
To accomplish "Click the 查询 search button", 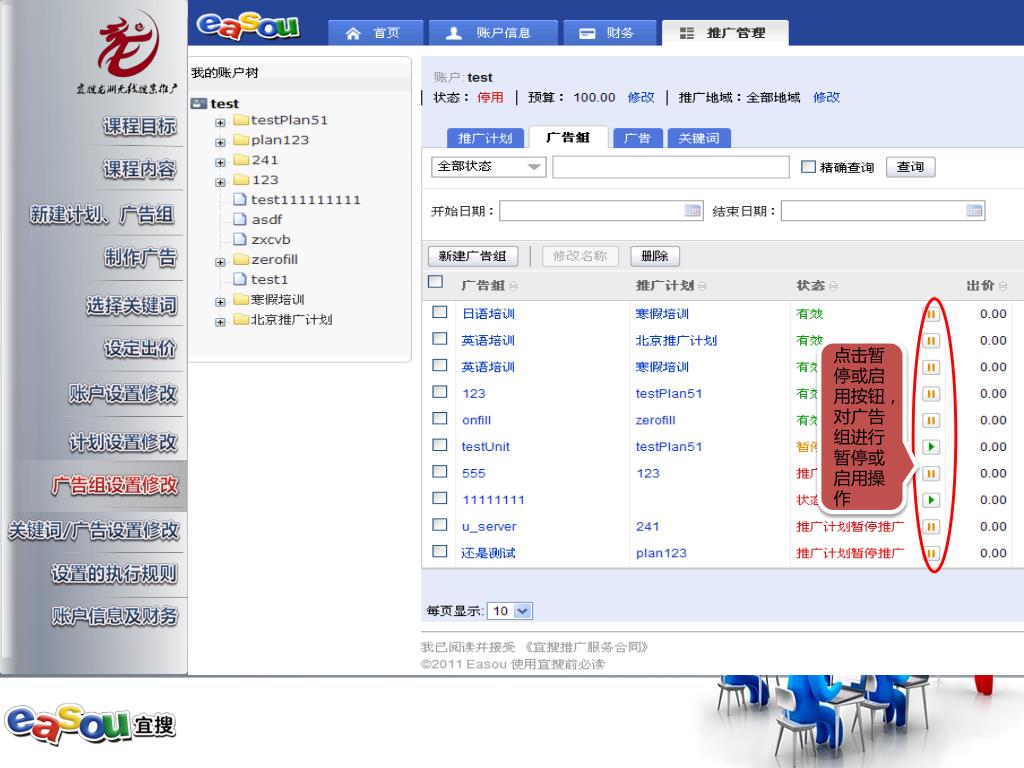I will (x=910, y=167).
